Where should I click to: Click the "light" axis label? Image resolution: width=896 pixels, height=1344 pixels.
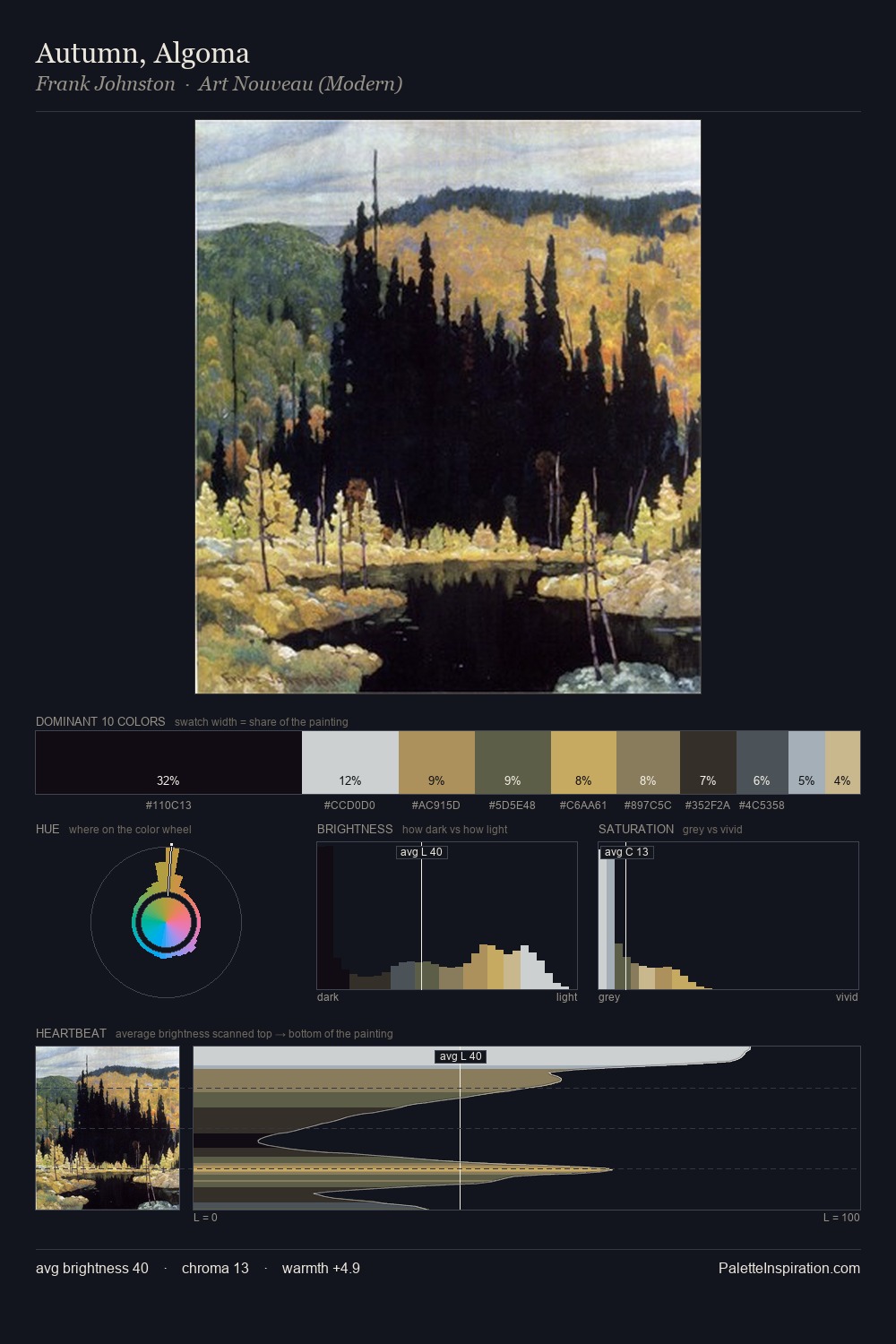[x=567, y=997]
